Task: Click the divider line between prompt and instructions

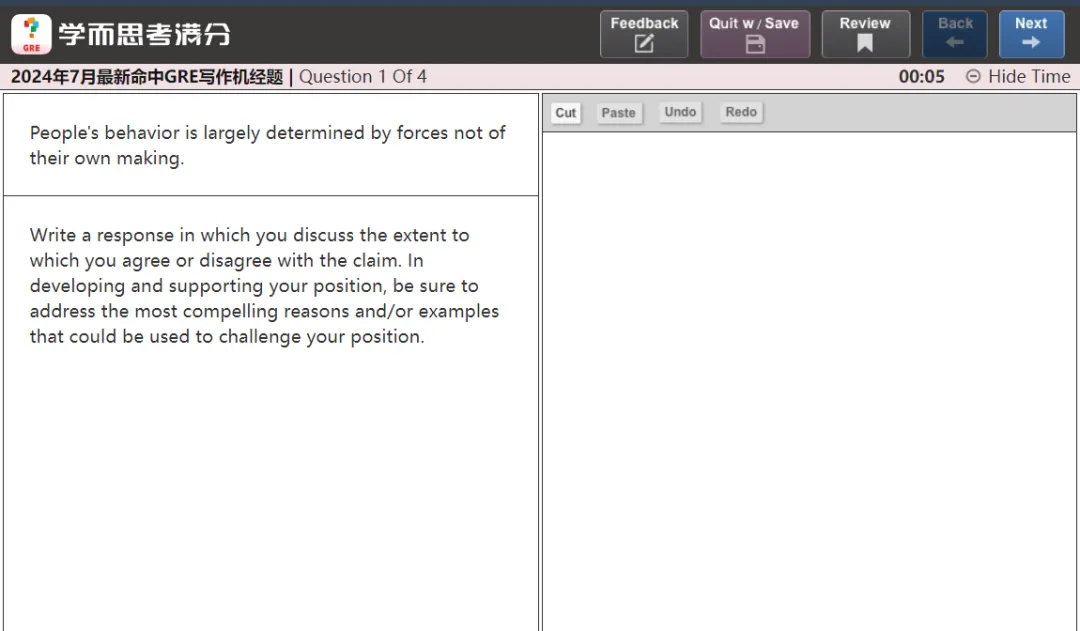Action: tap(270, 195)
